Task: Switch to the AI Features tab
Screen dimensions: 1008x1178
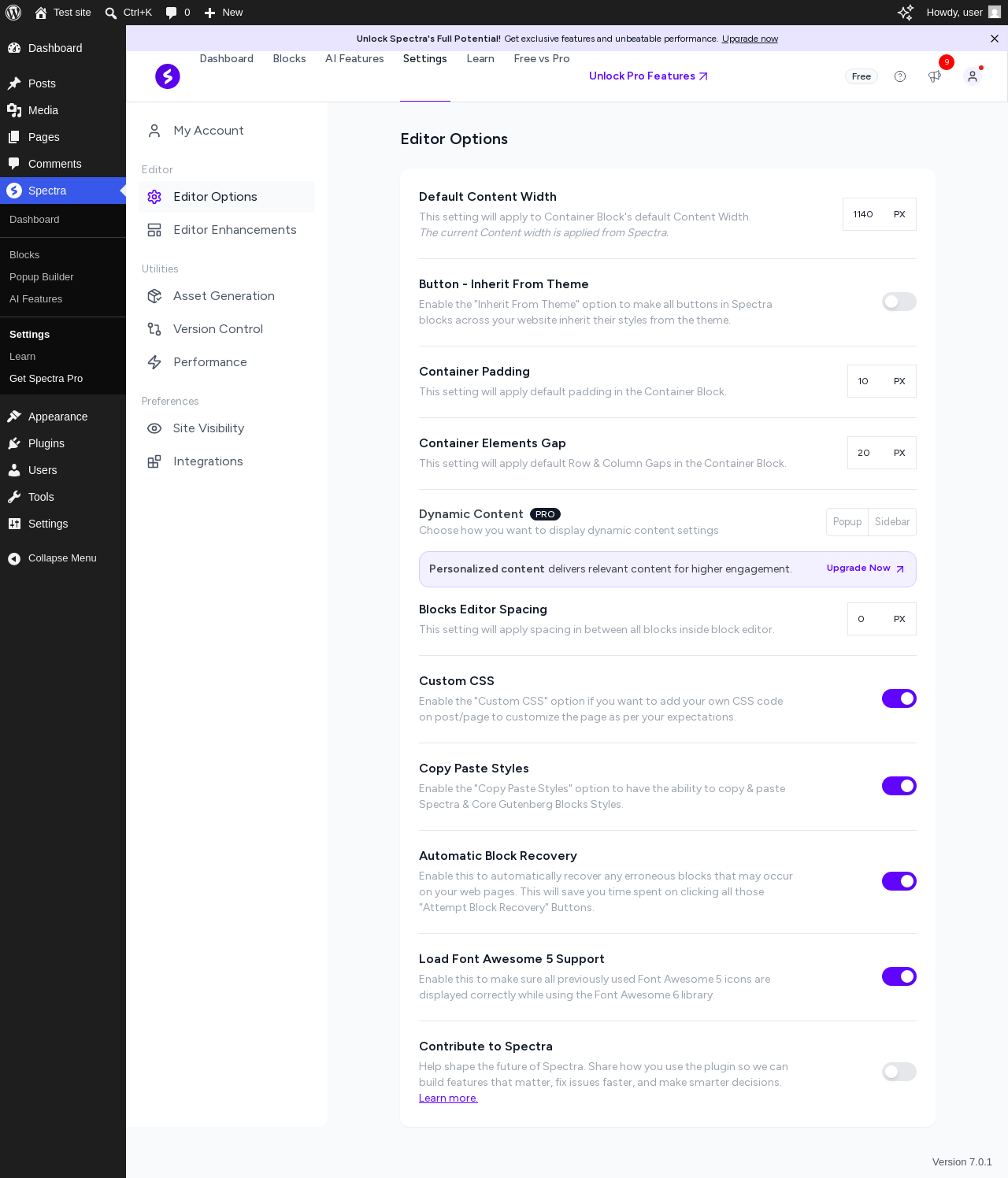Action: click(x=354, y=59)
